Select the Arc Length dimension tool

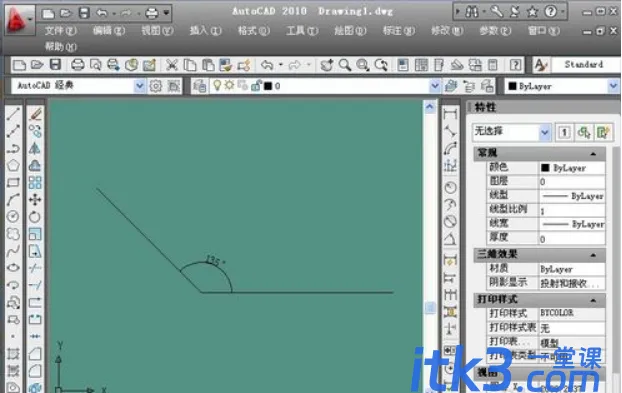pyautogui.click(x=450, y=148)
